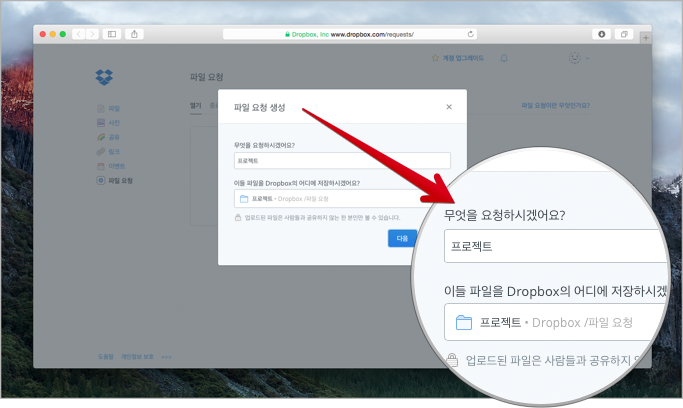Show Safari's downloads button
683x408 pixels.
pyautogui.click(x=602, y=34)
